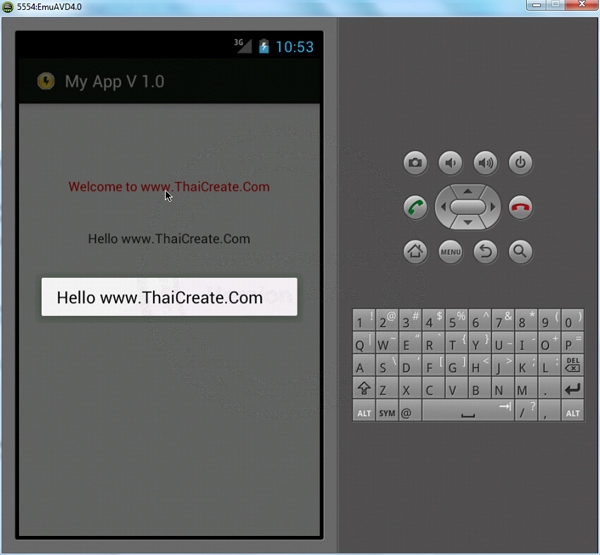Click the dark gray Hello www.ThaiCreate.Com label
600x555 pixels.
pyautogui.click(x=169, y=239)
